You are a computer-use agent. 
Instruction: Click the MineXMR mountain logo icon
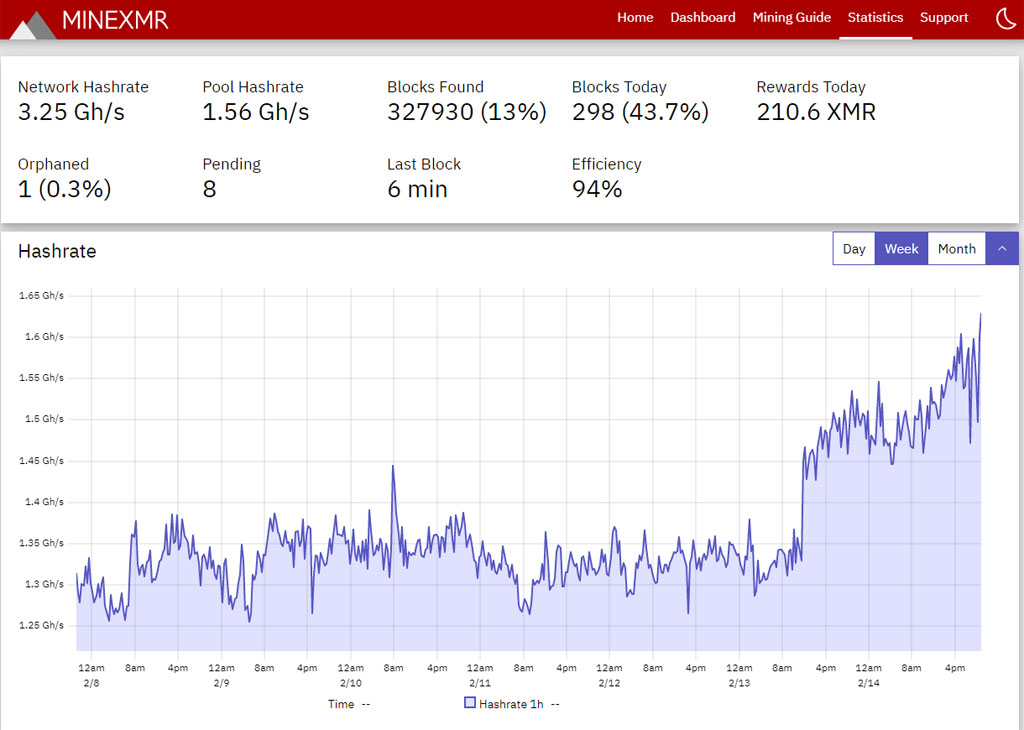33,25
